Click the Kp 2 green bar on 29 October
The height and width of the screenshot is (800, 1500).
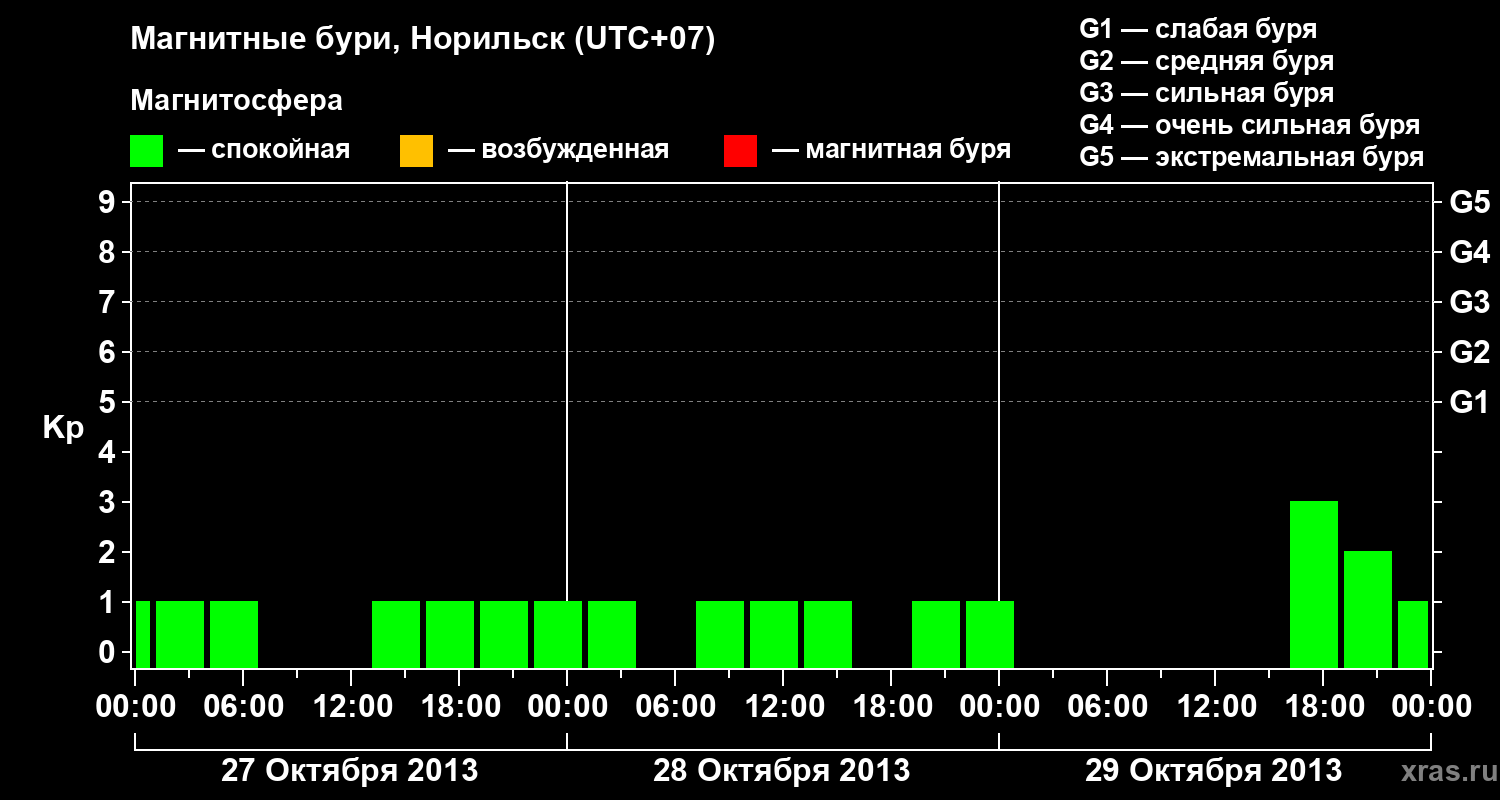tap(1368, 609)
